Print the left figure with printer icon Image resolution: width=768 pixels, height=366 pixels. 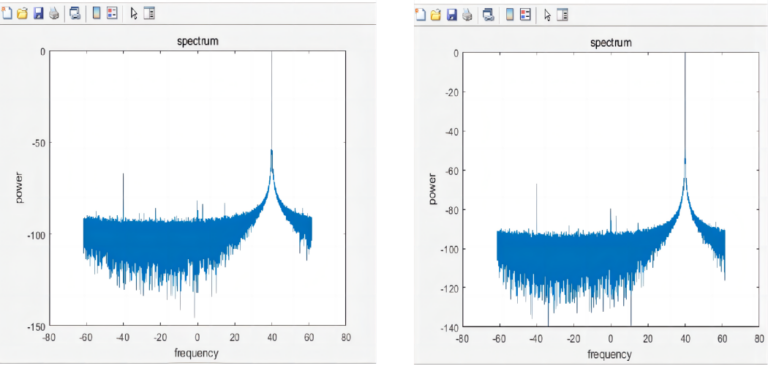click(54, 14)
